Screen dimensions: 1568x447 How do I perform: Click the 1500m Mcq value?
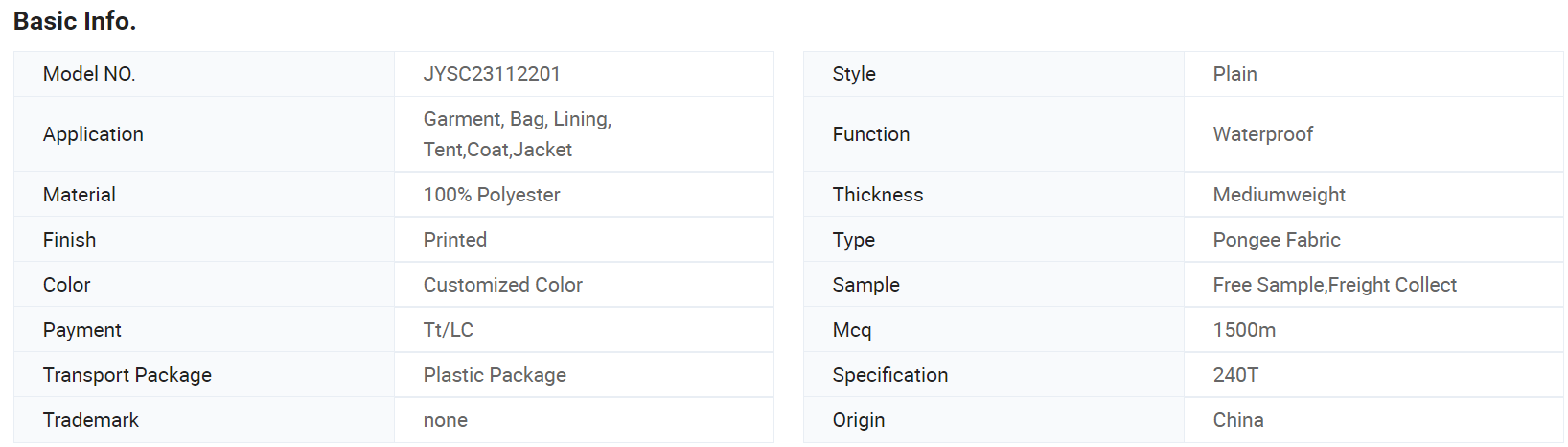(1244, 330)
